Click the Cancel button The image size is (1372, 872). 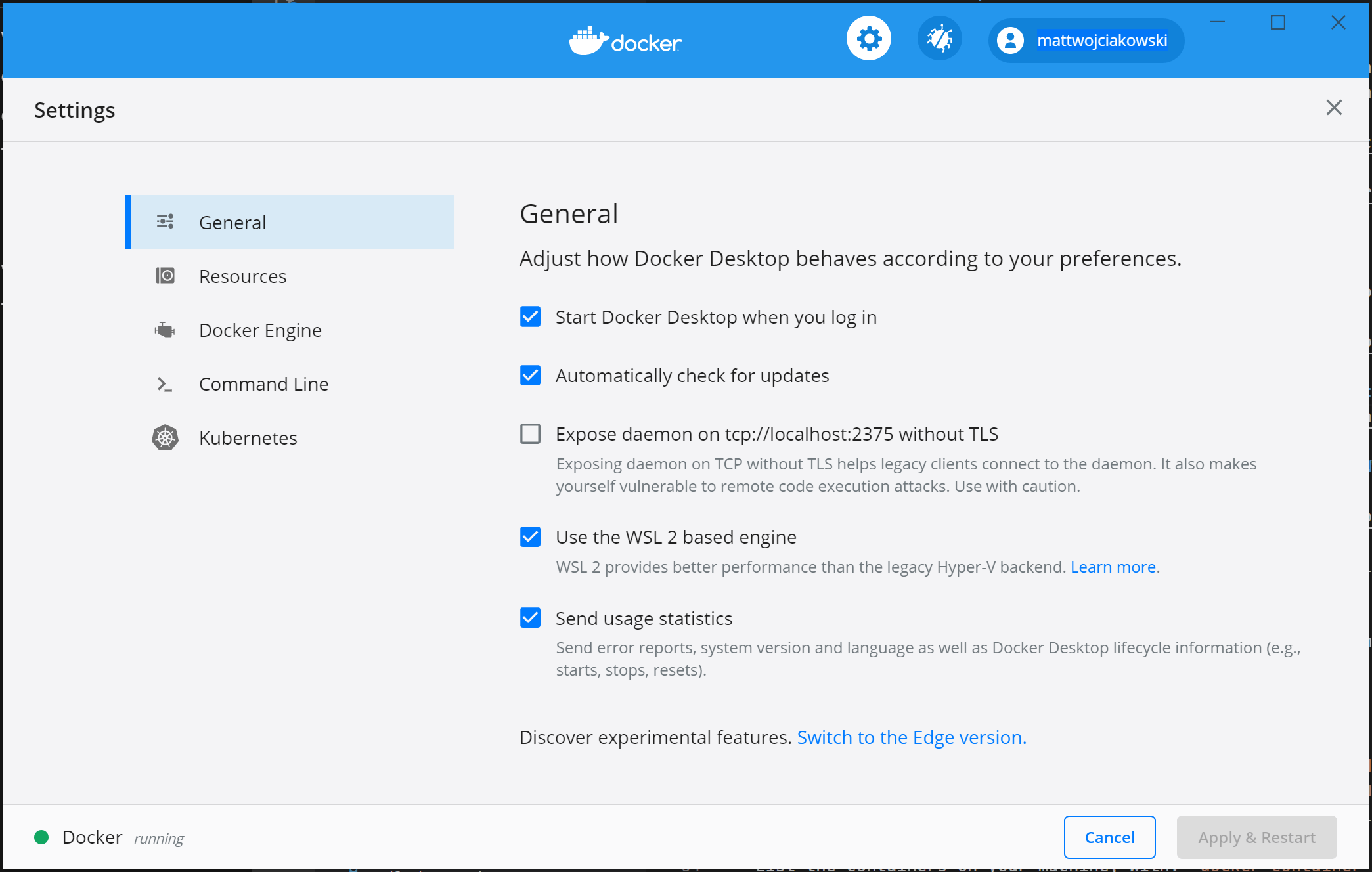point(1110,838)
